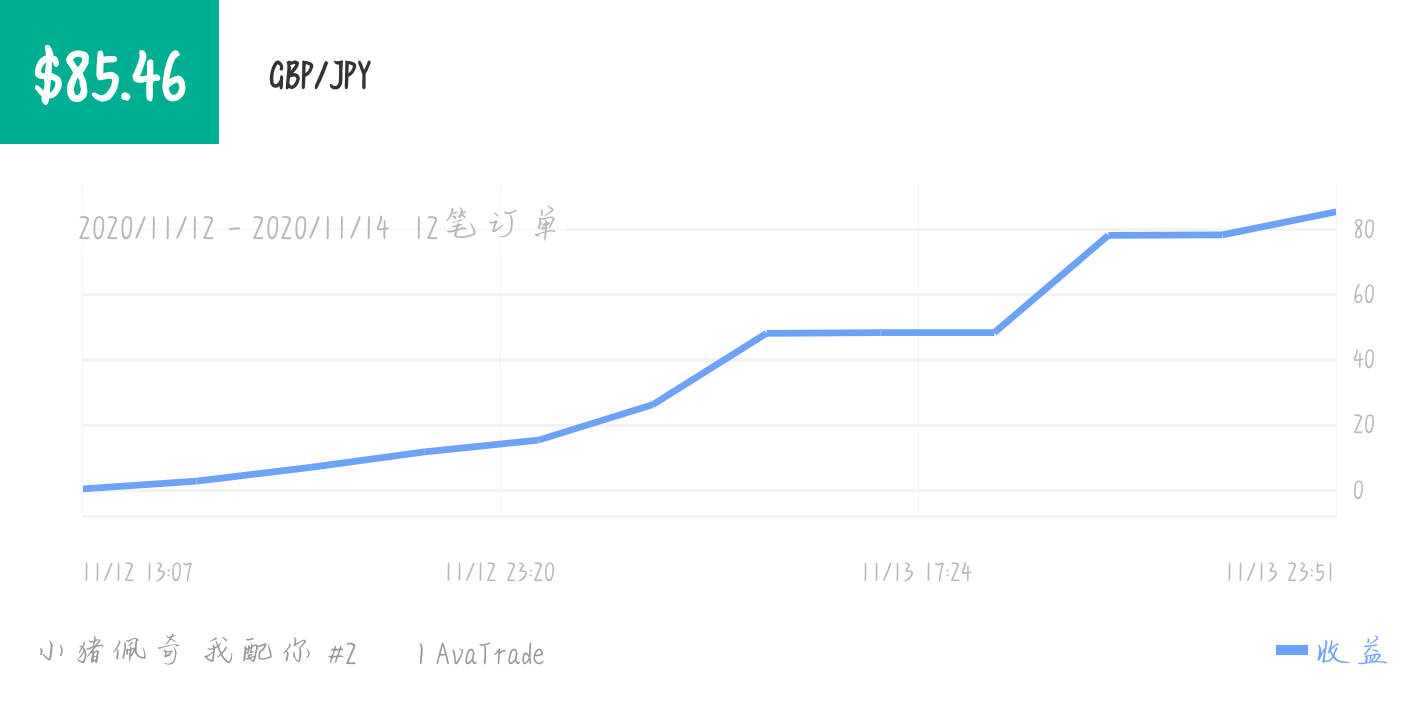Click the profit line's final peak point
The width and height of the screenshot is (1424, 712).
pos(1334,212)
